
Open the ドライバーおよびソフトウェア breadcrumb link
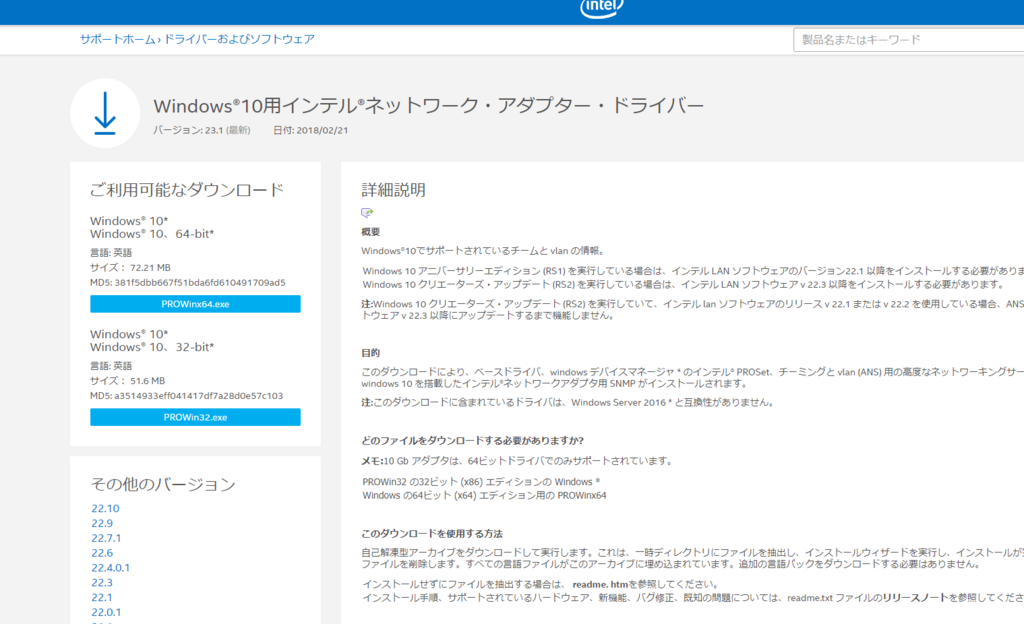238,39
